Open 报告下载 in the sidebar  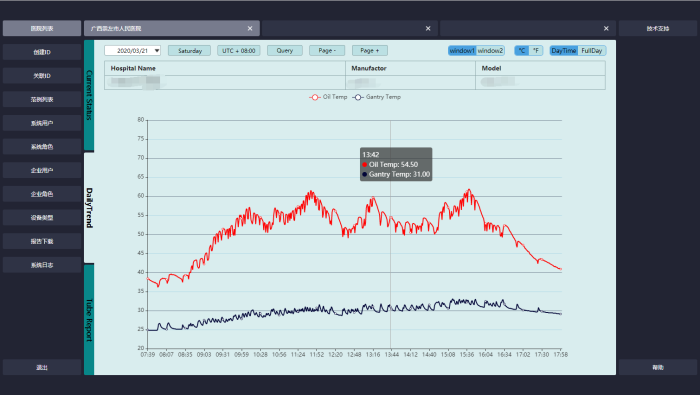[42, 241]
